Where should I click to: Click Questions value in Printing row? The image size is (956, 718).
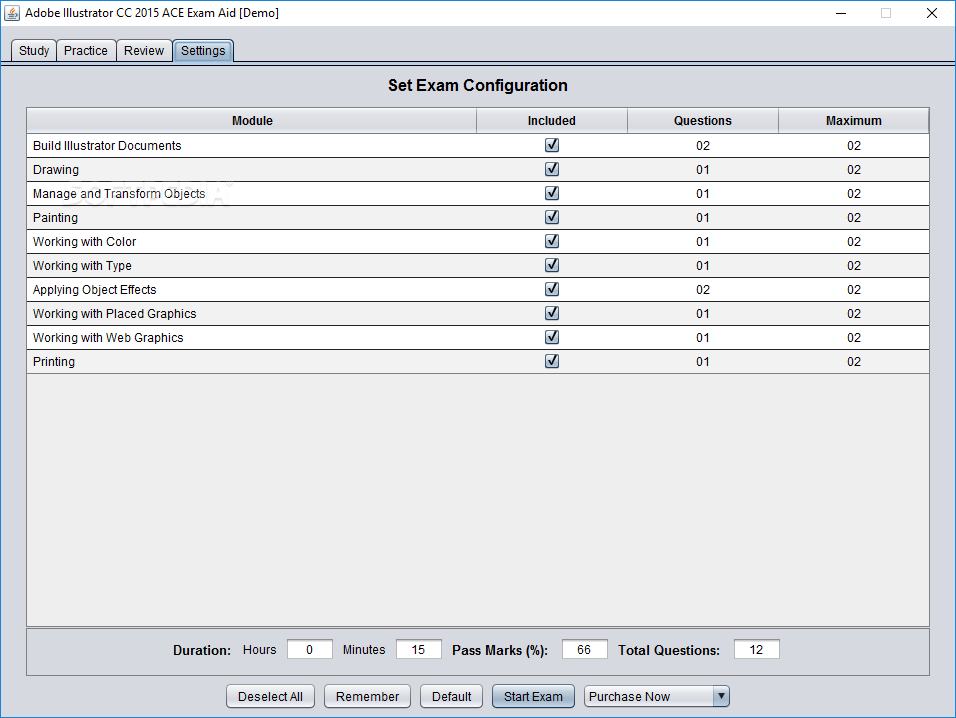[x=703, y=361]
